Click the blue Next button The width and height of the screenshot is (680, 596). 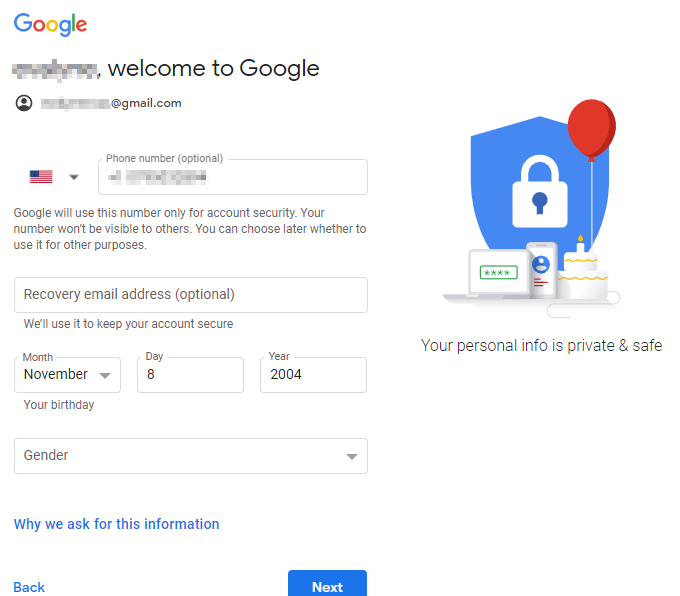click(x=327, y=583)
